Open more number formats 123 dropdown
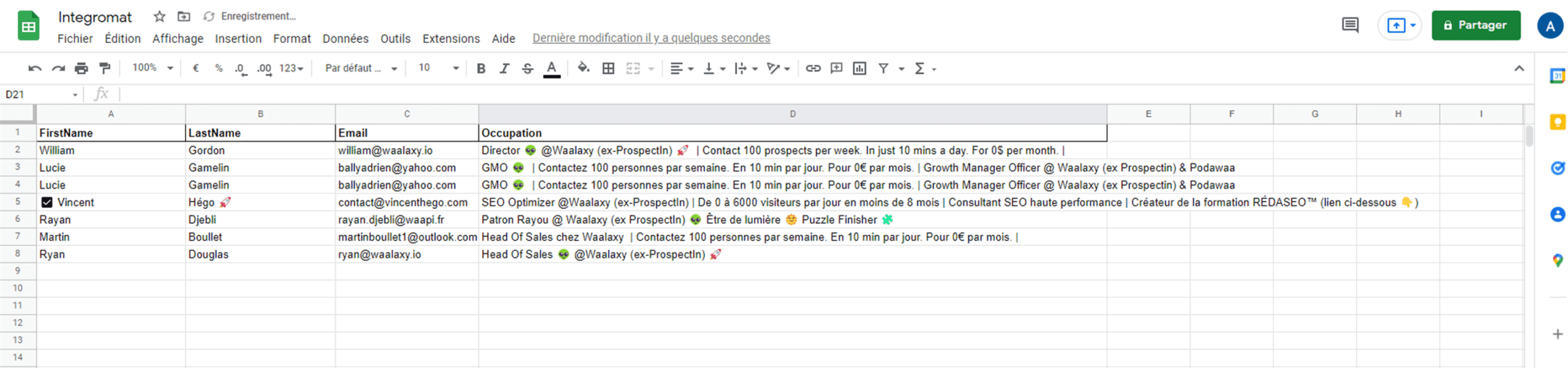 coord(291,69)
